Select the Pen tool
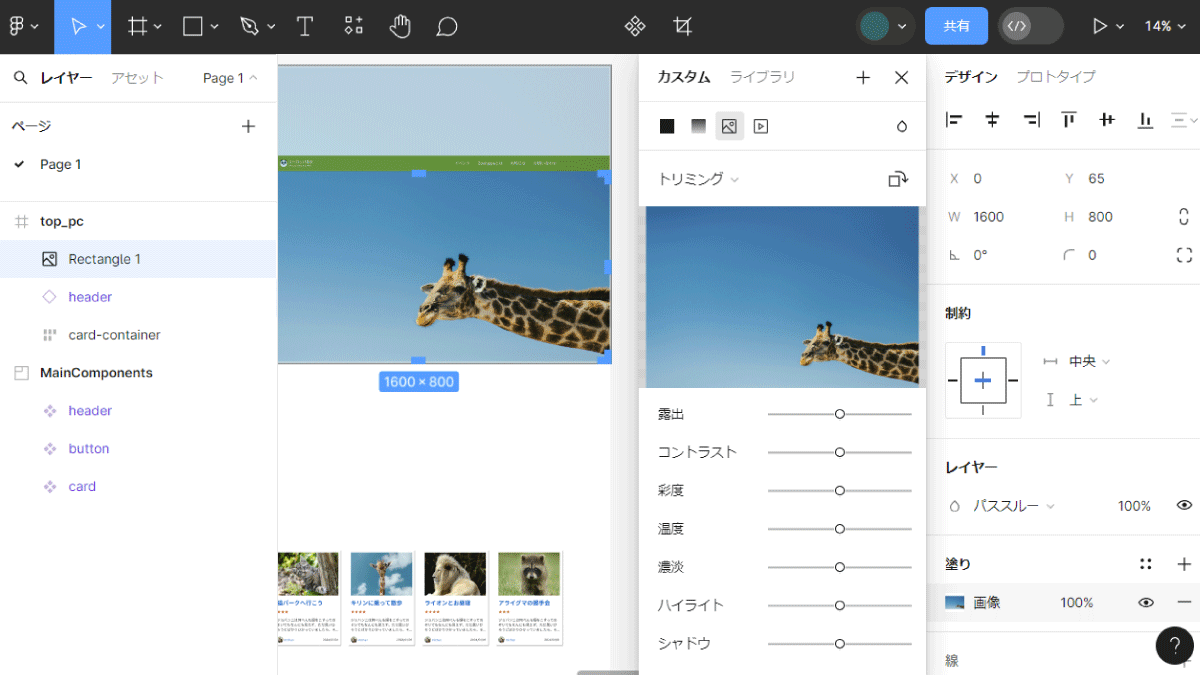The height and width of the screenshot is (675, 1200). [249, 27]
